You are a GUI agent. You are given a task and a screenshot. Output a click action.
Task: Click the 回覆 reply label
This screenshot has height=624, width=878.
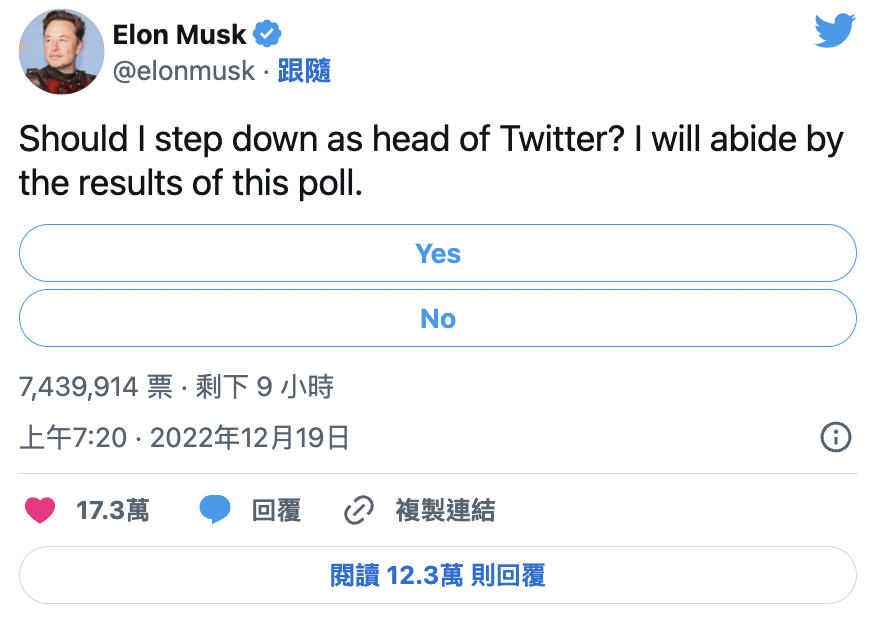[x=276, y=510]
